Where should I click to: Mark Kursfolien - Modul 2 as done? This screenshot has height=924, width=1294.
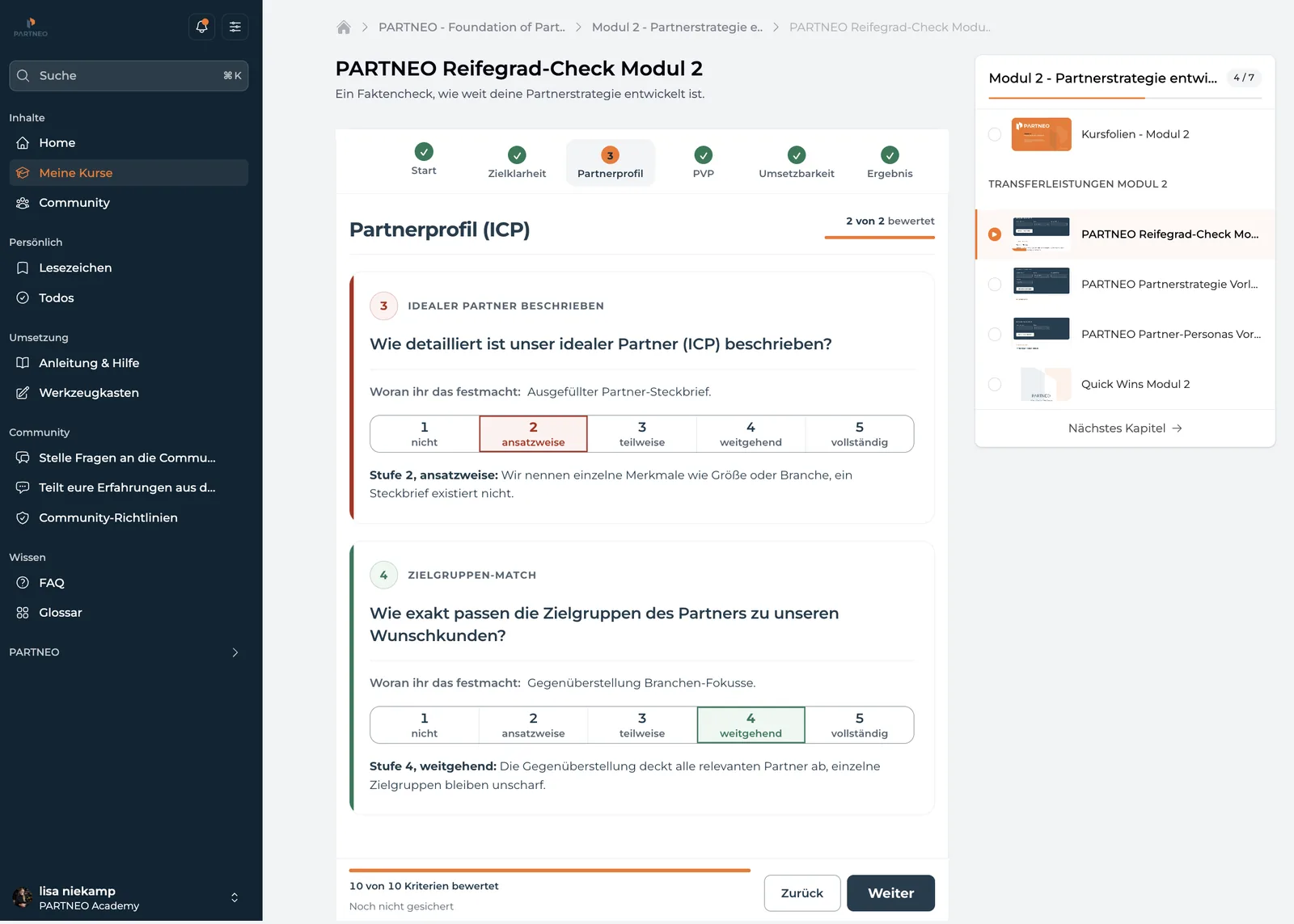[995, 134]
